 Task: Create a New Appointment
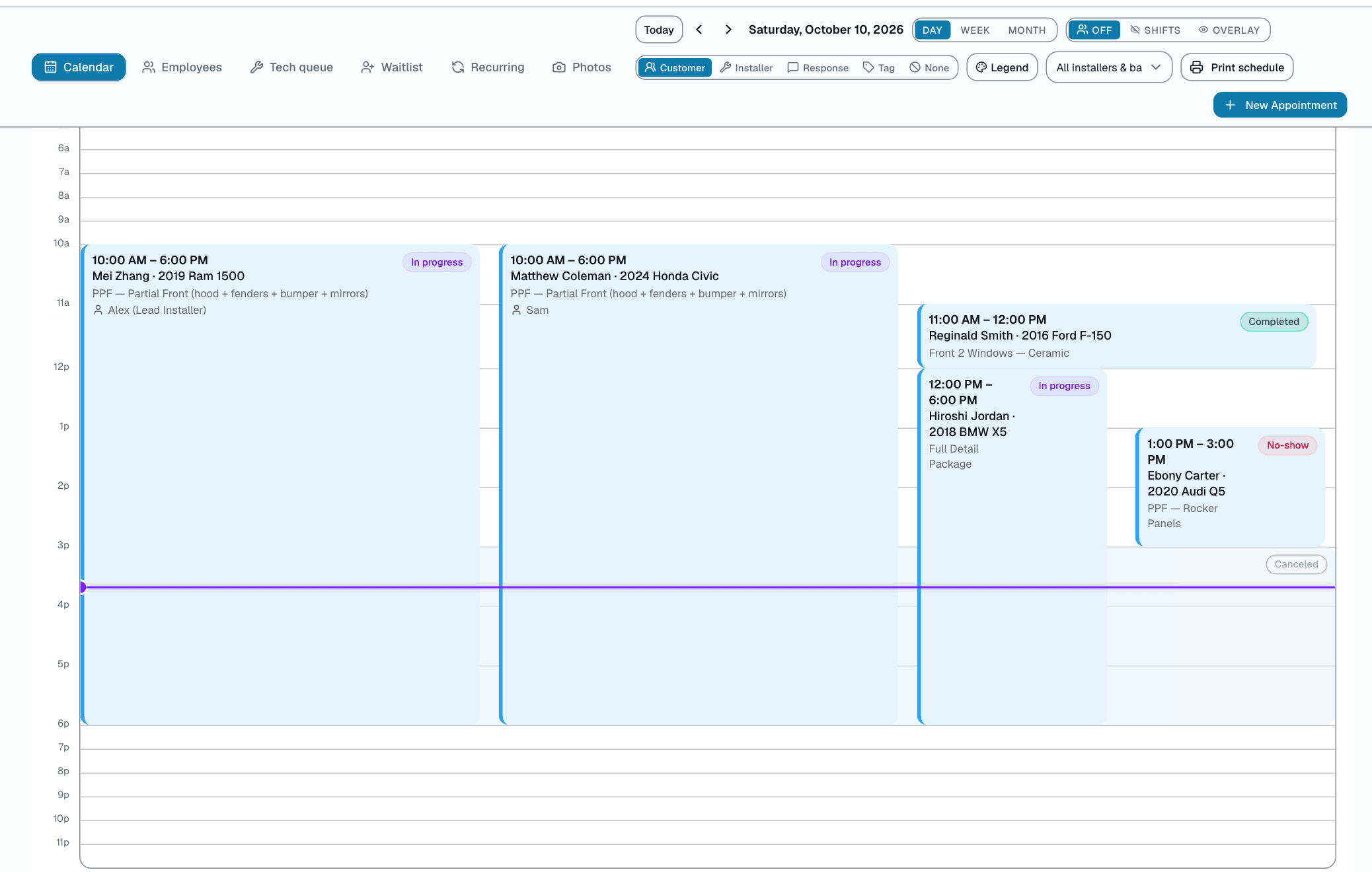pyautogui.click(x=1279, y=105)
